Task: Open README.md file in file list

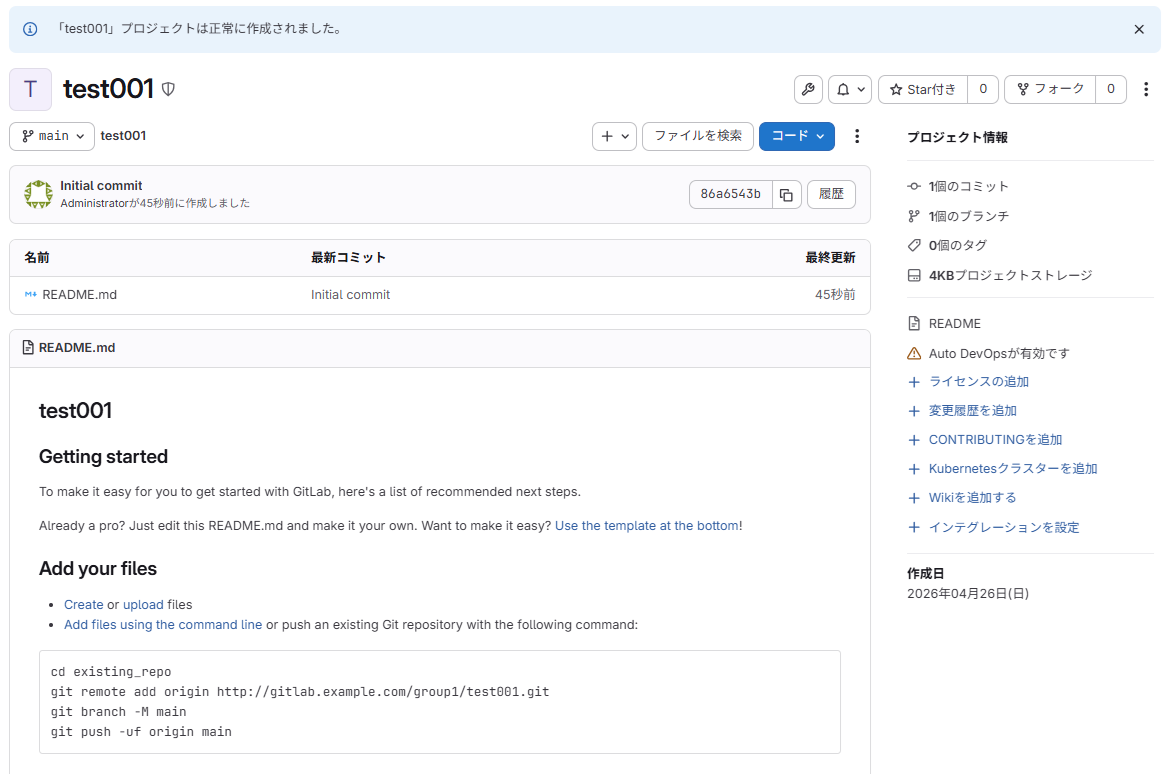Action: click(79, 295)
